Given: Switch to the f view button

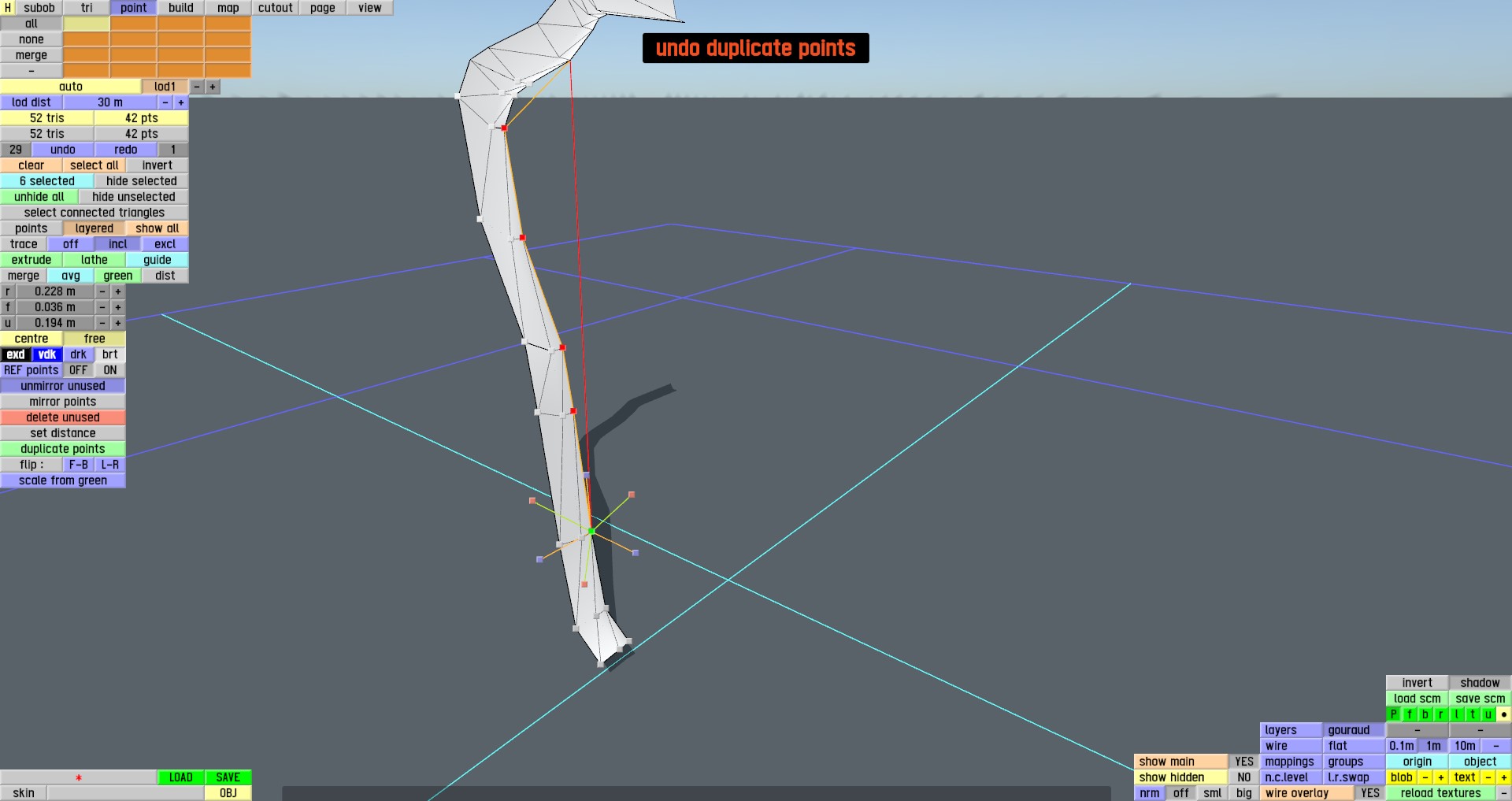Looking at the screenshot, I should (x=1410, y=714).
